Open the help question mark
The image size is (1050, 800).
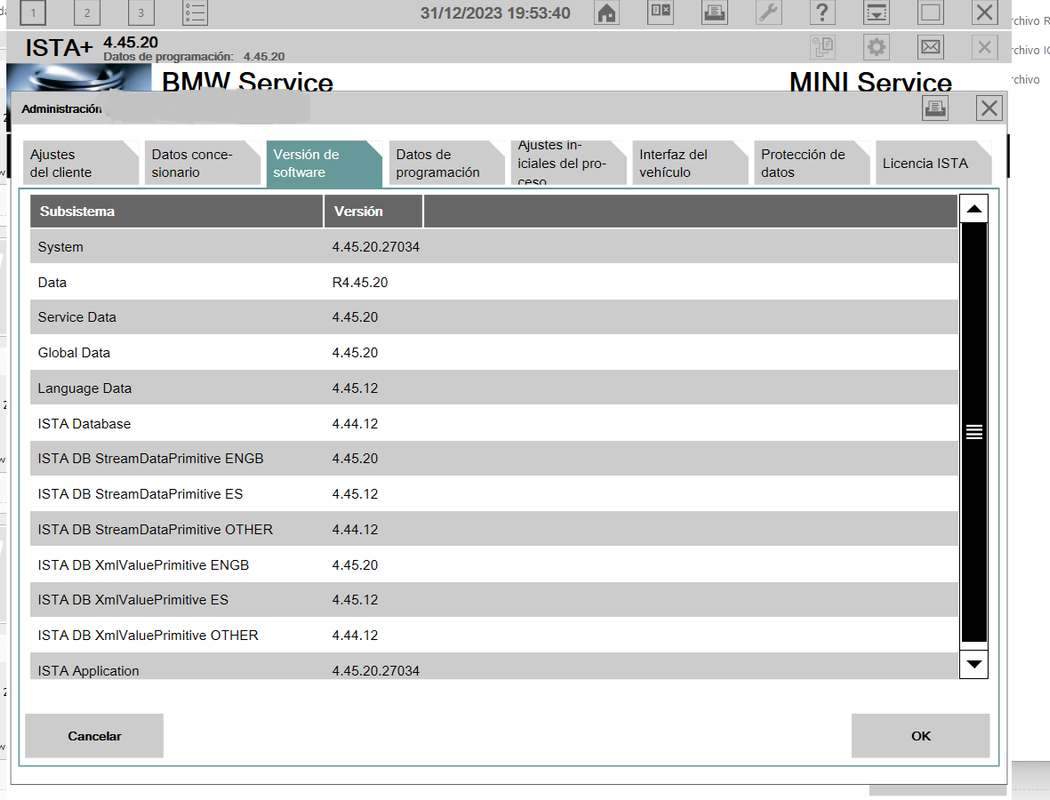[x=822, y=12]
